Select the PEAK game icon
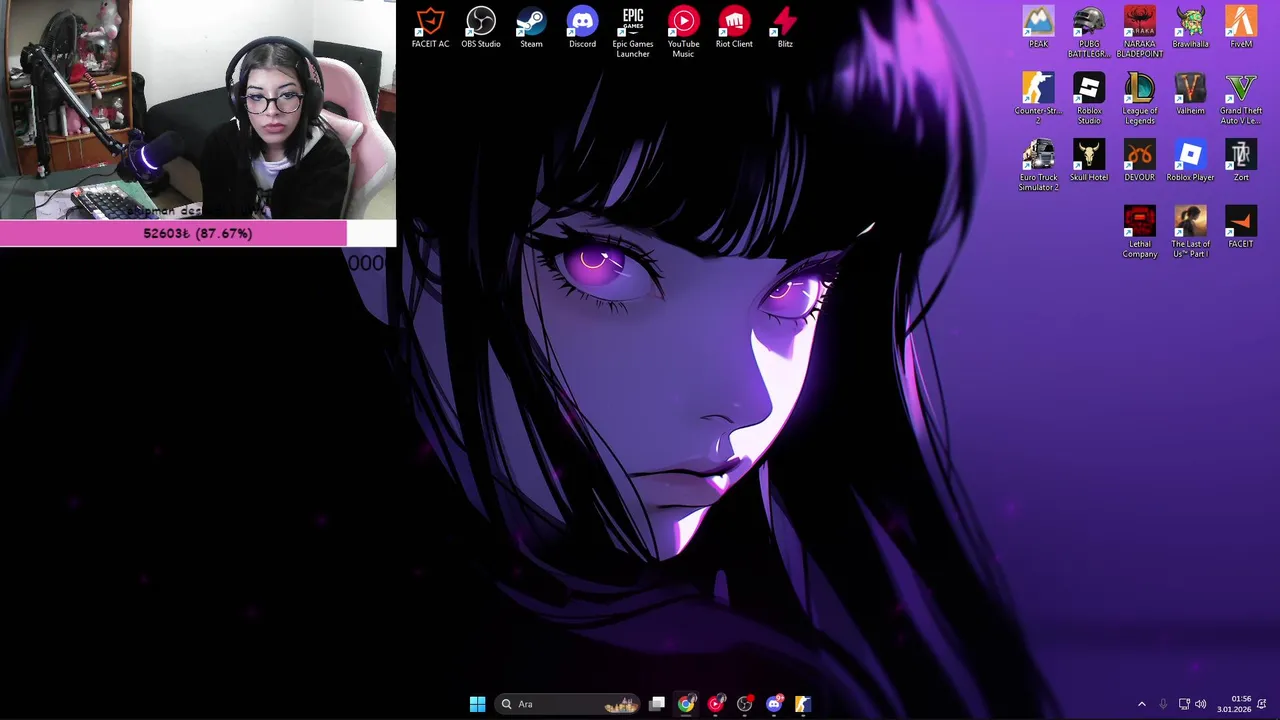 point(1038,27)
